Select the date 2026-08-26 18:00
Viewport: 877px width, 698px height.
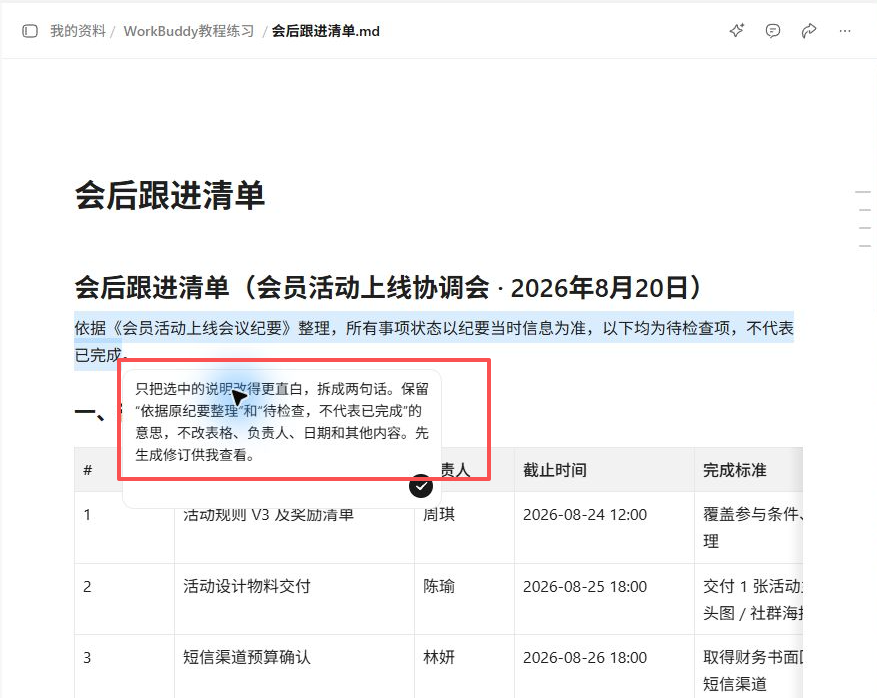click(585, 657)
